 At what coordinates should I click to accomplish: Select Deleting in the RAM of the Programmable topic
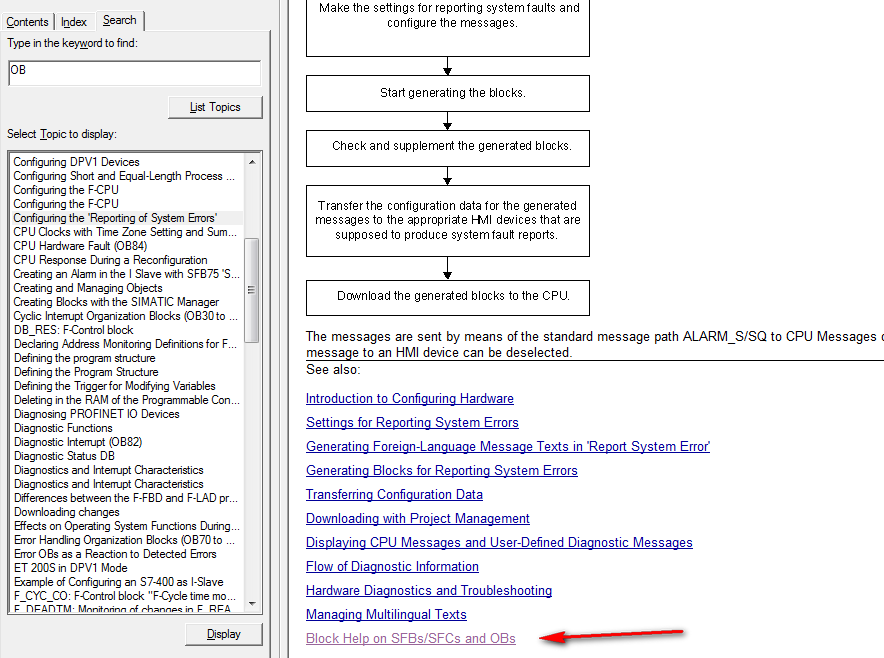pos(127,400)
